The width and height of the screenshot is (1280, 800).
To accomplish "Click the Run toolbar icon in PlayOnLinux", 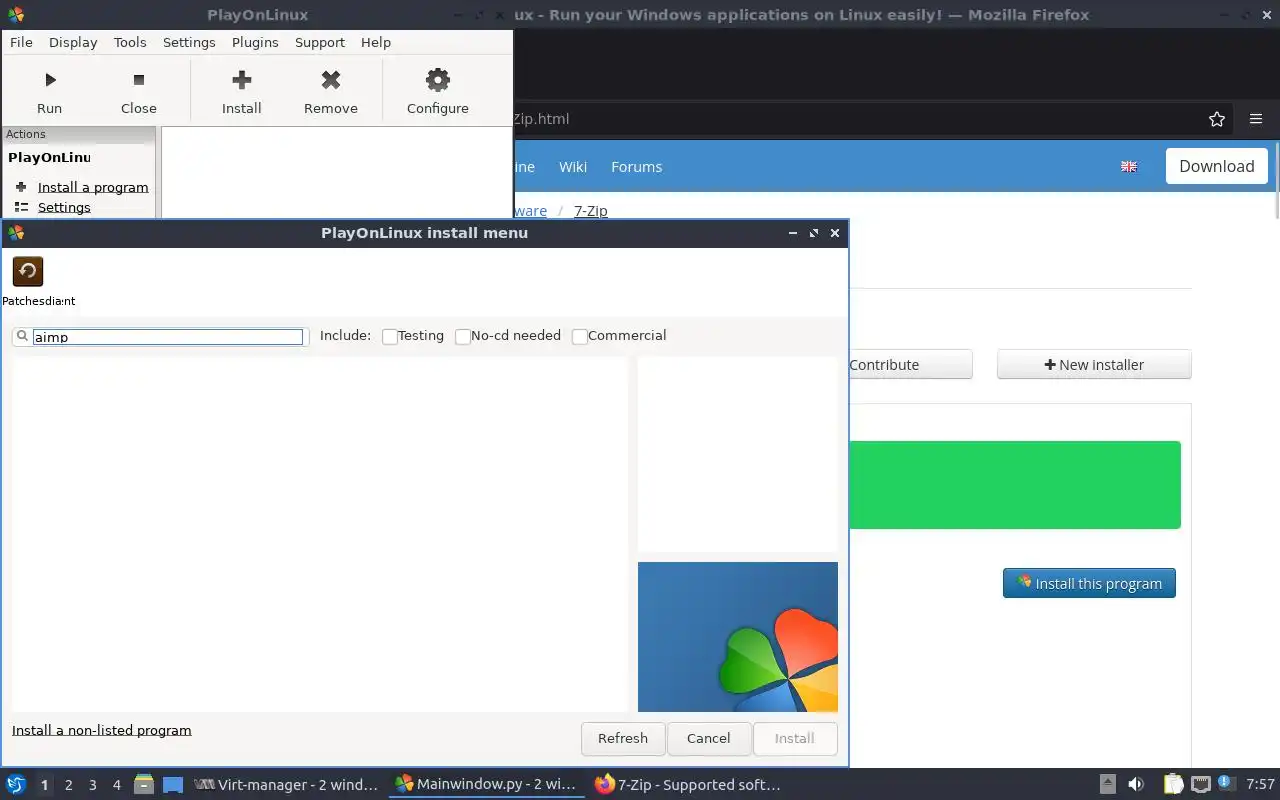I will coord(49,80).
